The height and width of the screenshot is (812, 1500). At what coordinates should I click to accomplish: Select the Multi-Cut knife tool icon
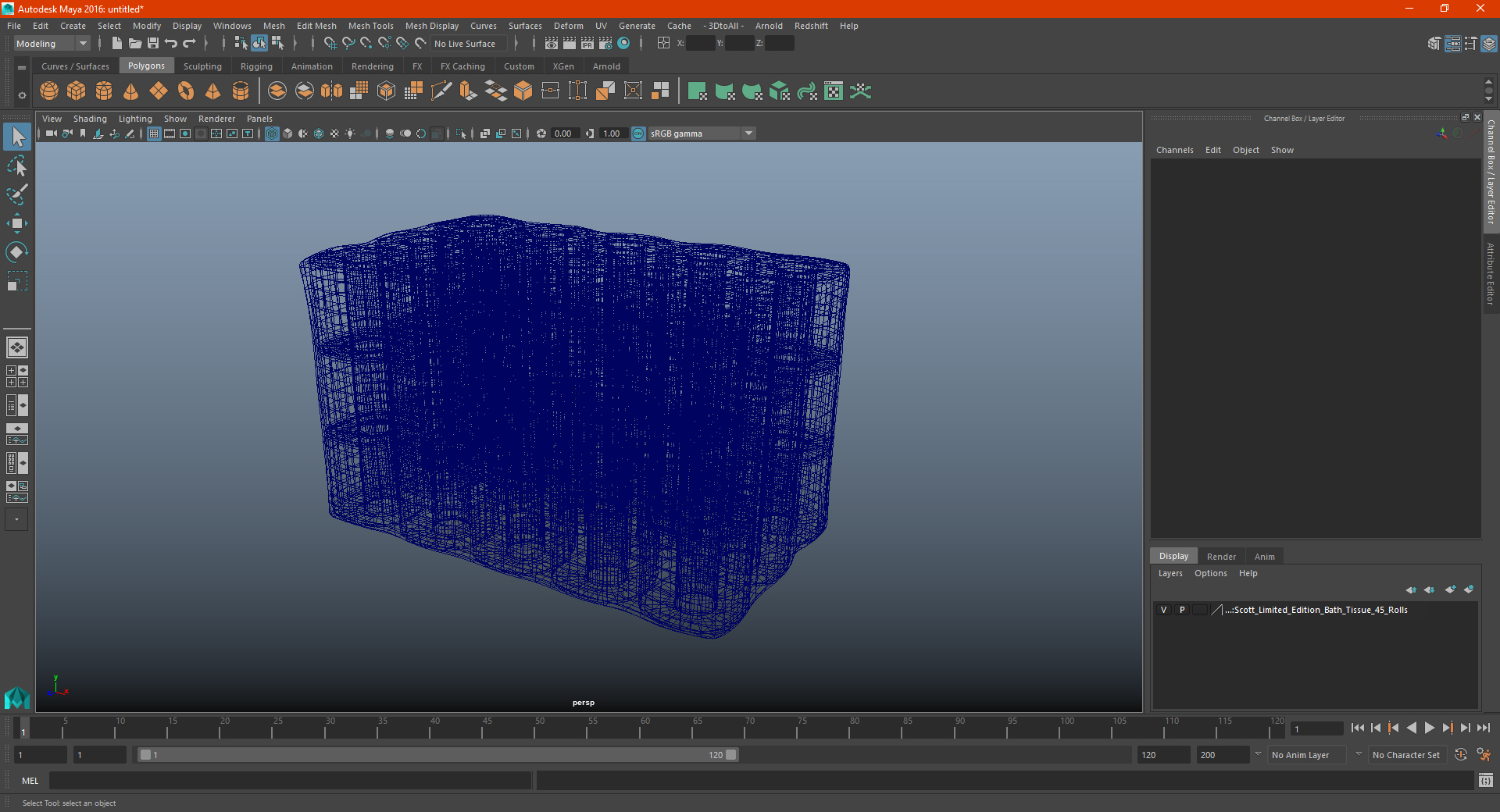(x=441, y=91)
